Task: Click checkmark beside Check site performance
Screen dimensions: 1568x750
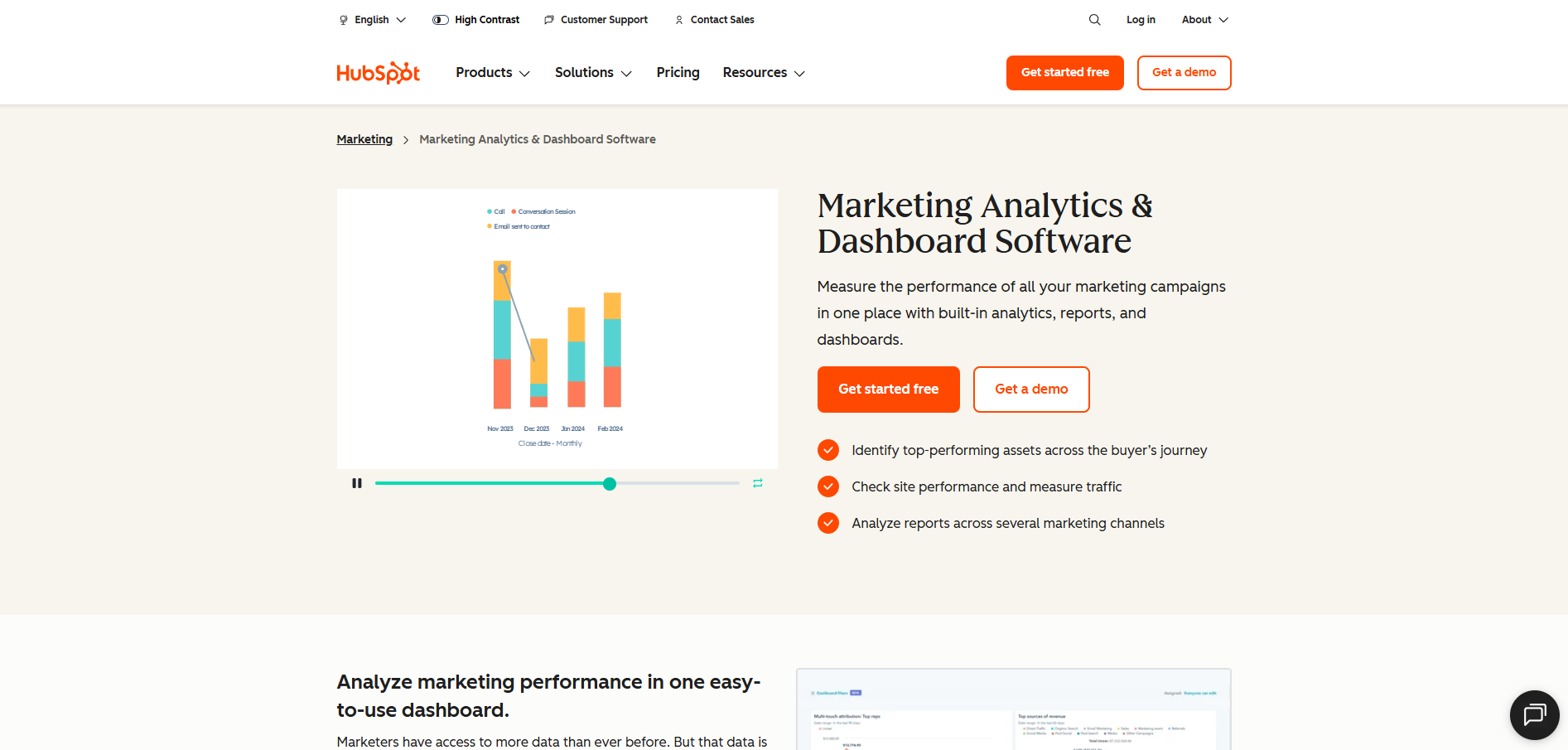Action: (x=828, y=486)
